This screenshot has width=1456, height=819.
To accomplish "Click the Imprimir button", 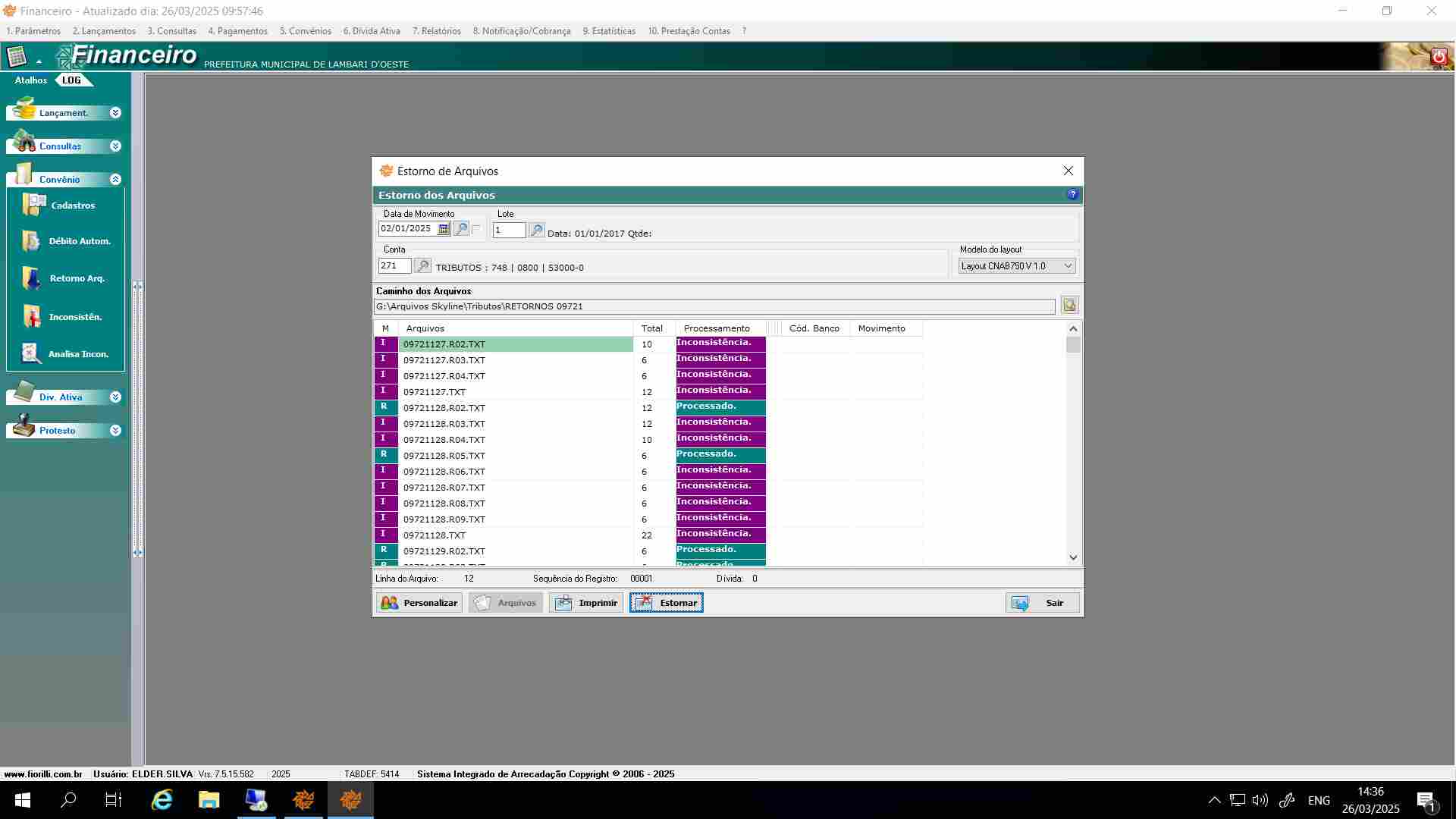I will pyautogui.click(x=585, y=603).
